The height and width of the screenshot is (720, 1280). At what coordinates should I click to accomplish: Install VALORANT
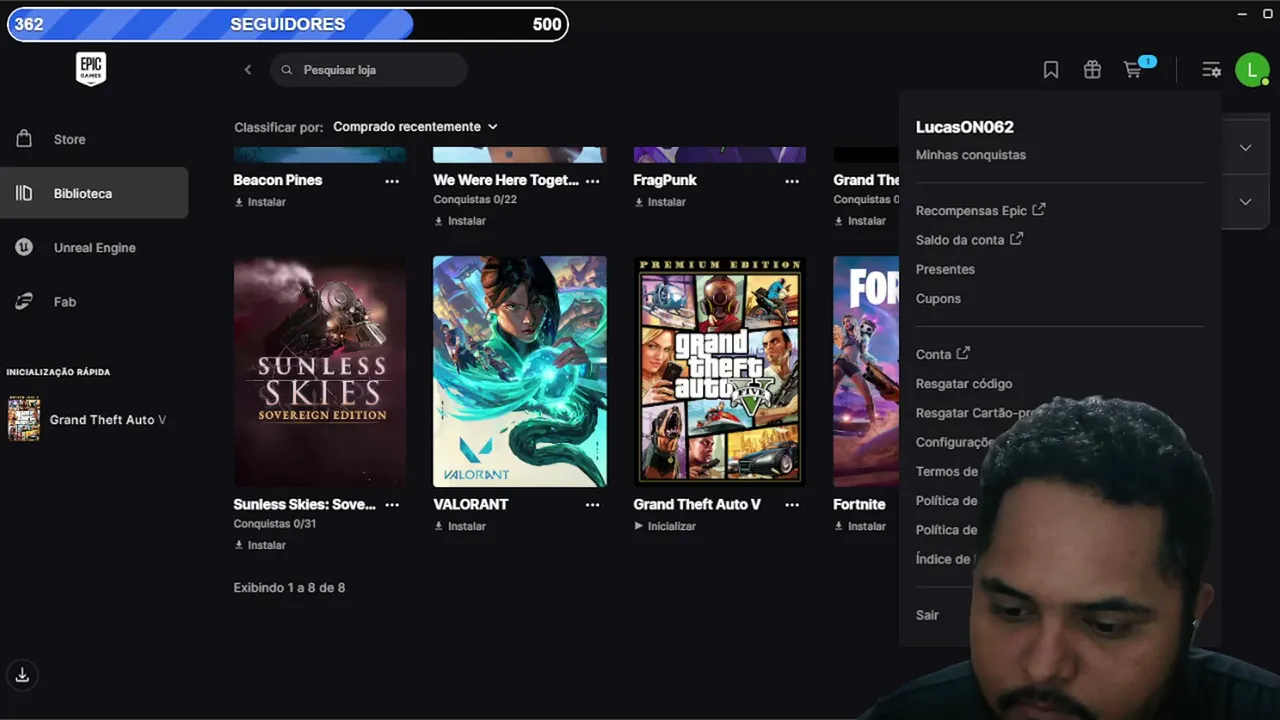click(460, 526)
